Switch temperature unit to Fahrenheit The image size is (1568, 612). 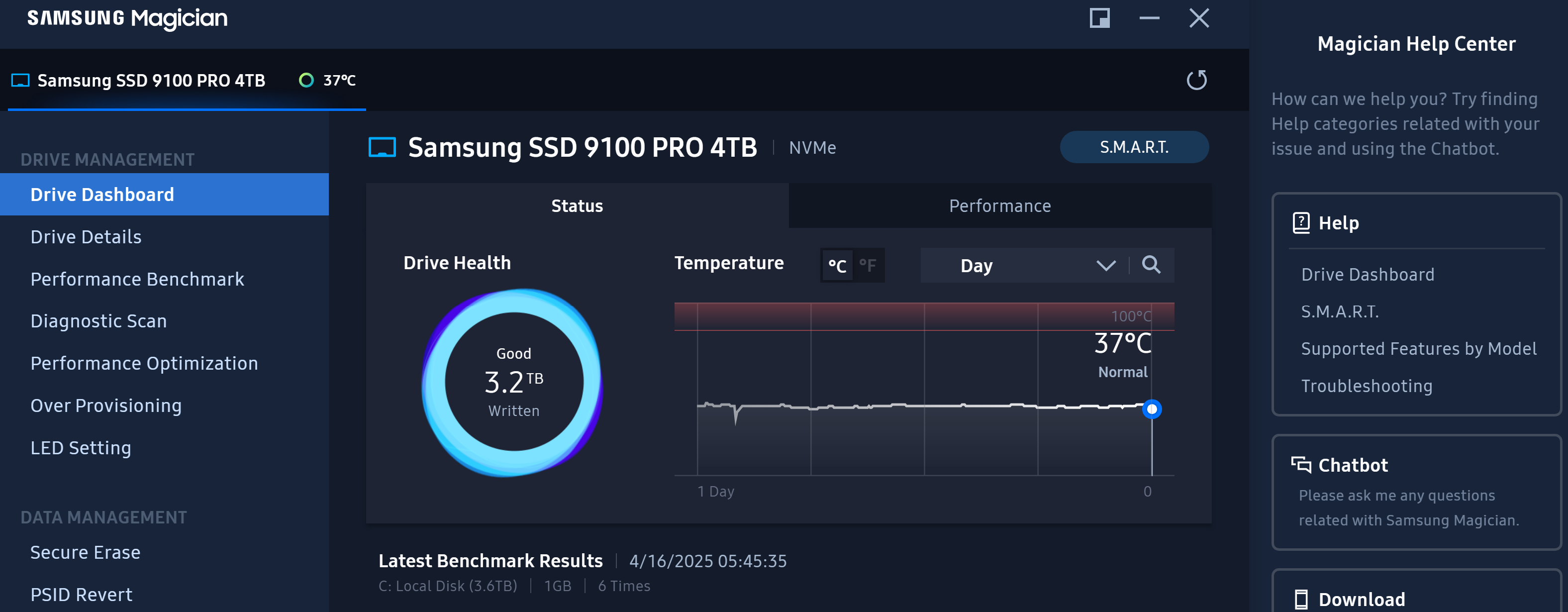coord(868,266)
